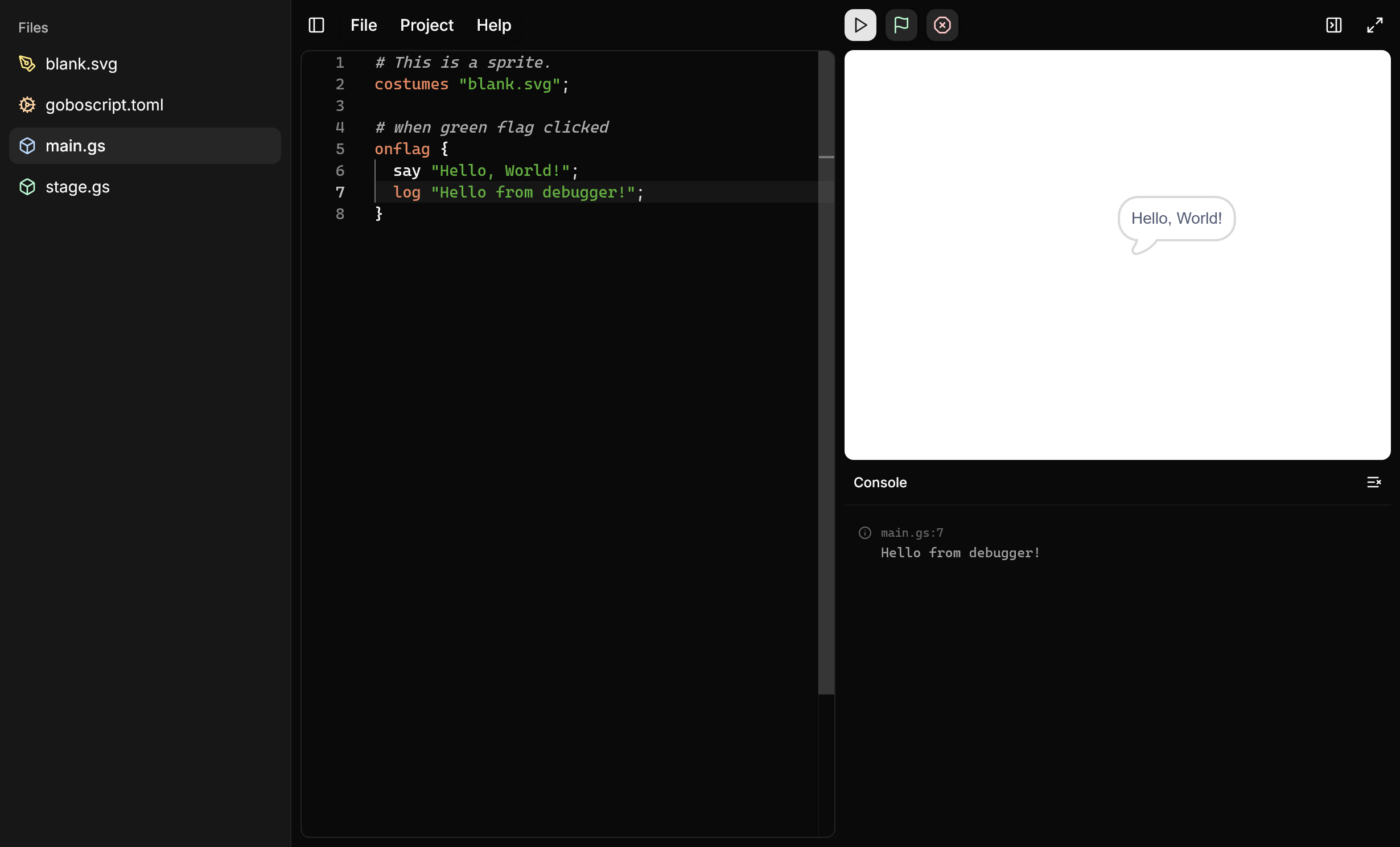Toggle the file sidebar panel
The image size is (1400, 847).
[316, 25]
